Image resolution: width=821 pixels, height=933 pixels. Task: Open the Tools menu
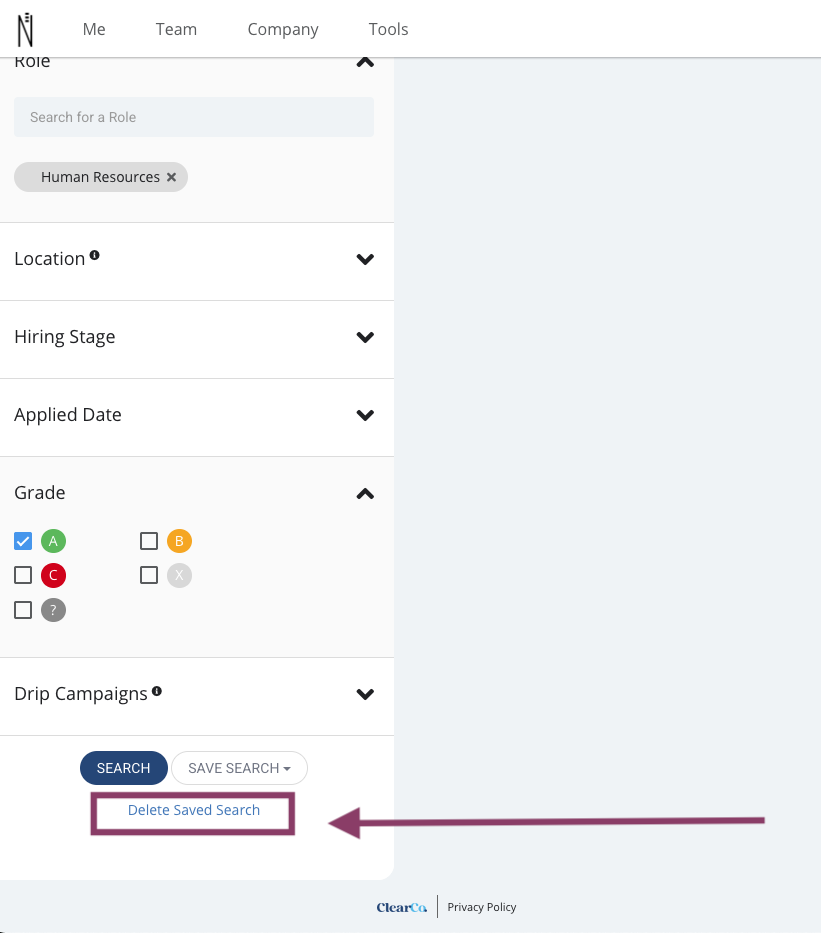click(388, 29)
